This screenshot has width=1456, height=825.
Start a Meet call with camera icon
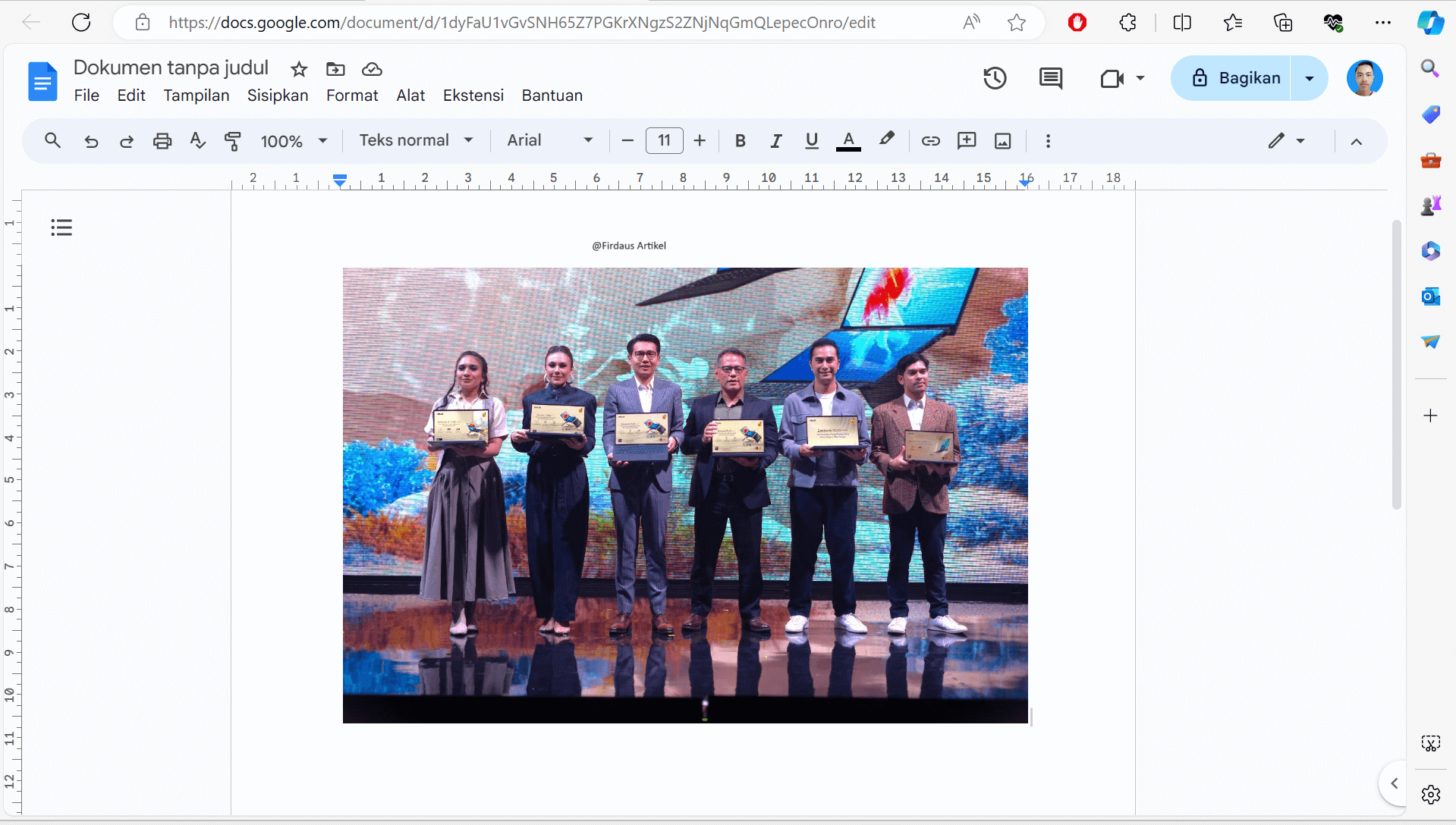(x=1111, y=78)
